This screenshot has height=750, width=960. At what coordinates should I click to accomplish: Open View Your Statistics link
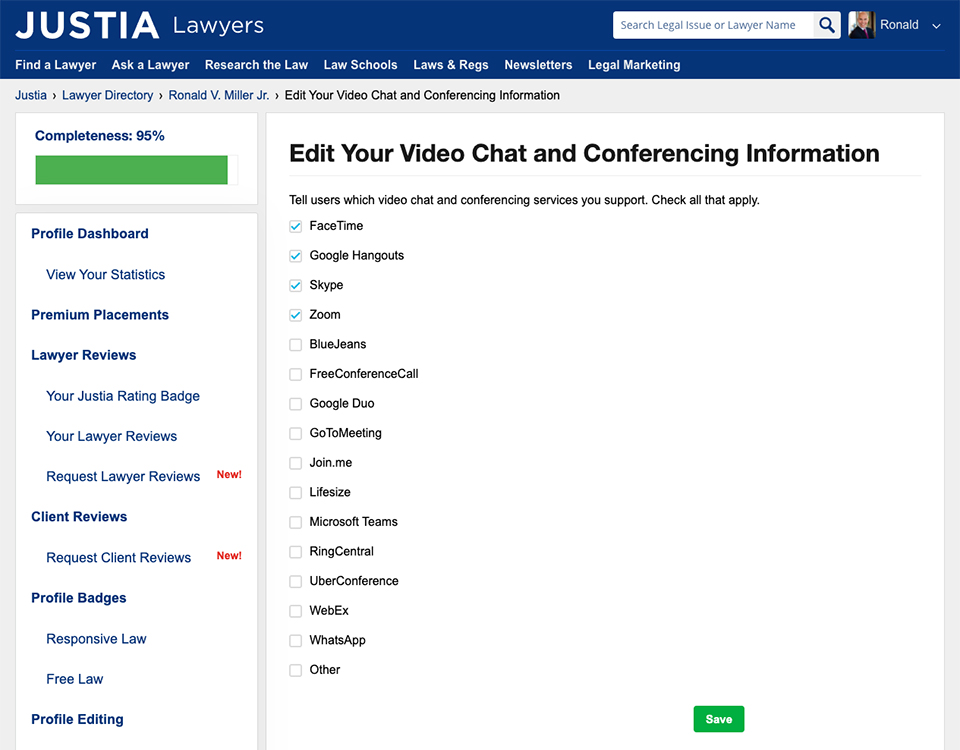[105, 275]
